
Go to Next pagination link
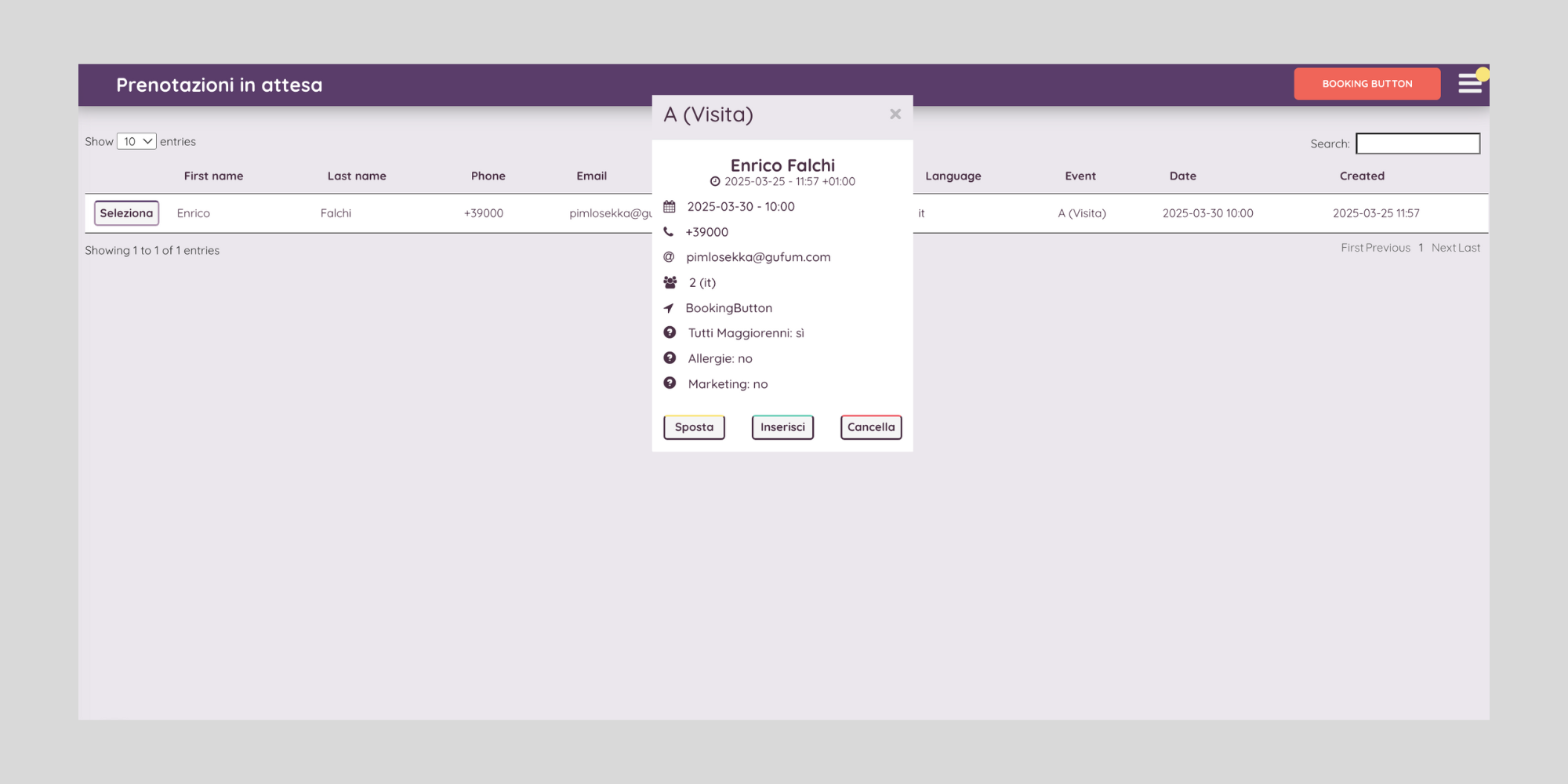(1443, 248)
